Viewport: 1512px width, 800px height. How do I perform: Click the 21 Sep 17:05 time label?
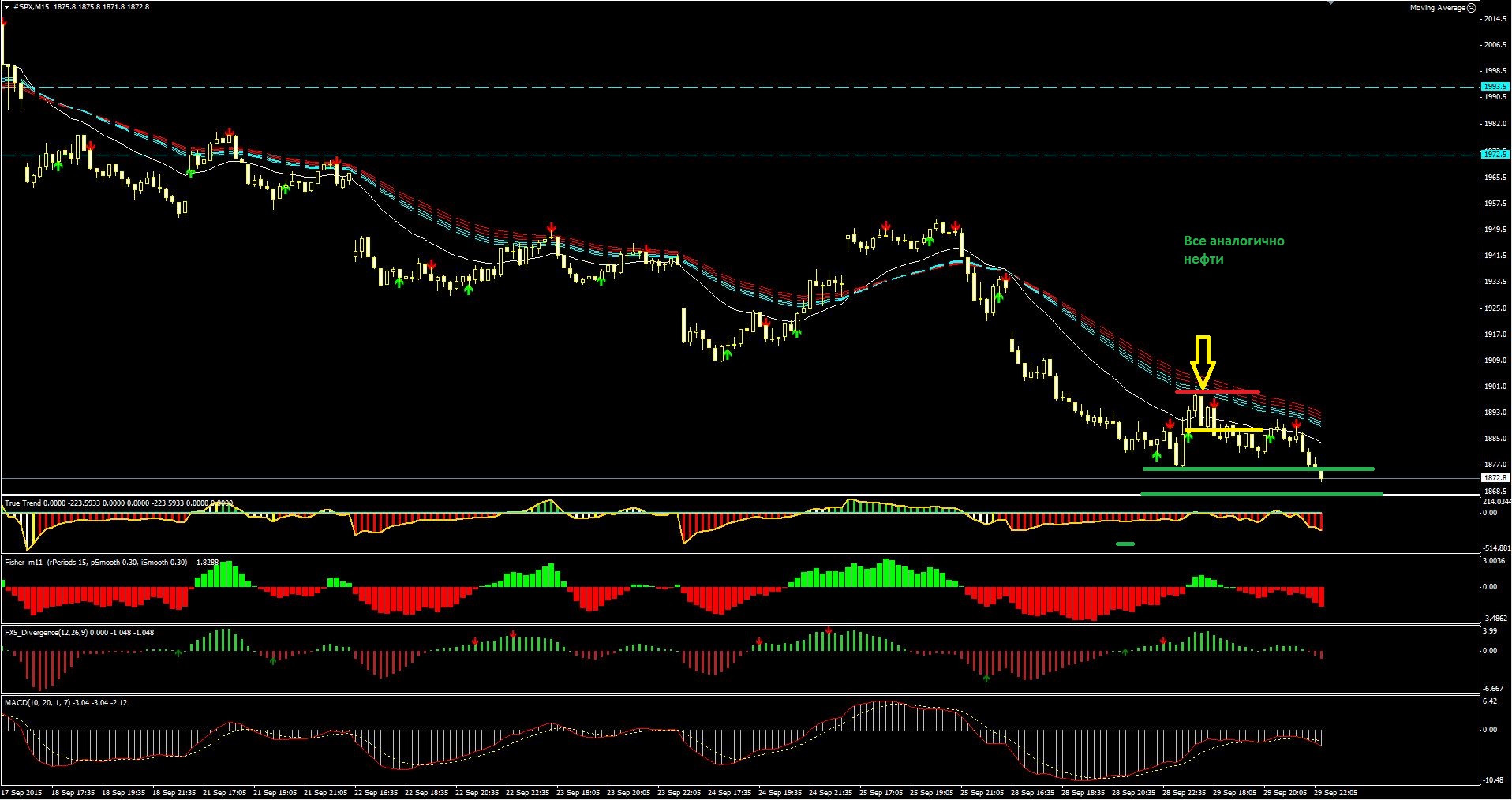pyautogui.click(x=224, y=793)
